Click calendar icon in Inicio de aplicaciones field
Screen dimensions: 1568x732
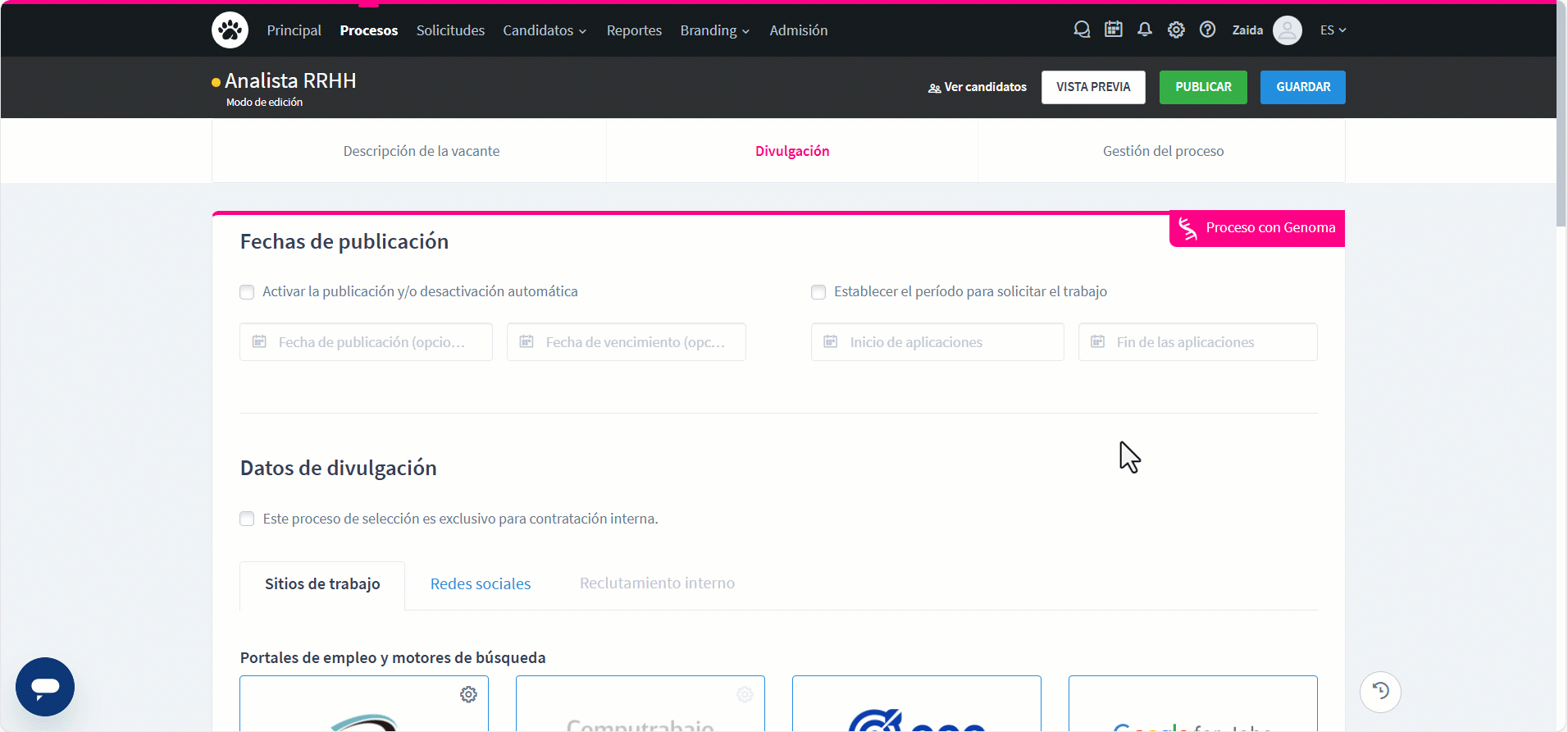coord(831,341)
